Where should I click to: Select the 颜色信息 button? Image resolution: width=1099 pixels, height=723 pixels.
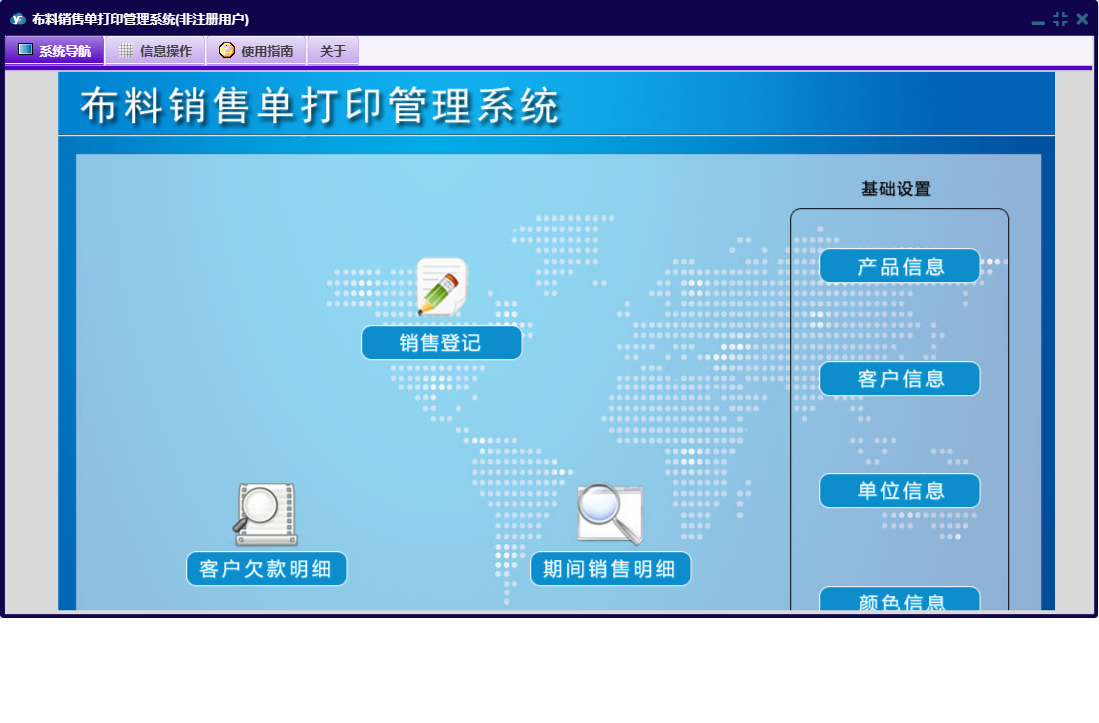click(x=900, y=600)
